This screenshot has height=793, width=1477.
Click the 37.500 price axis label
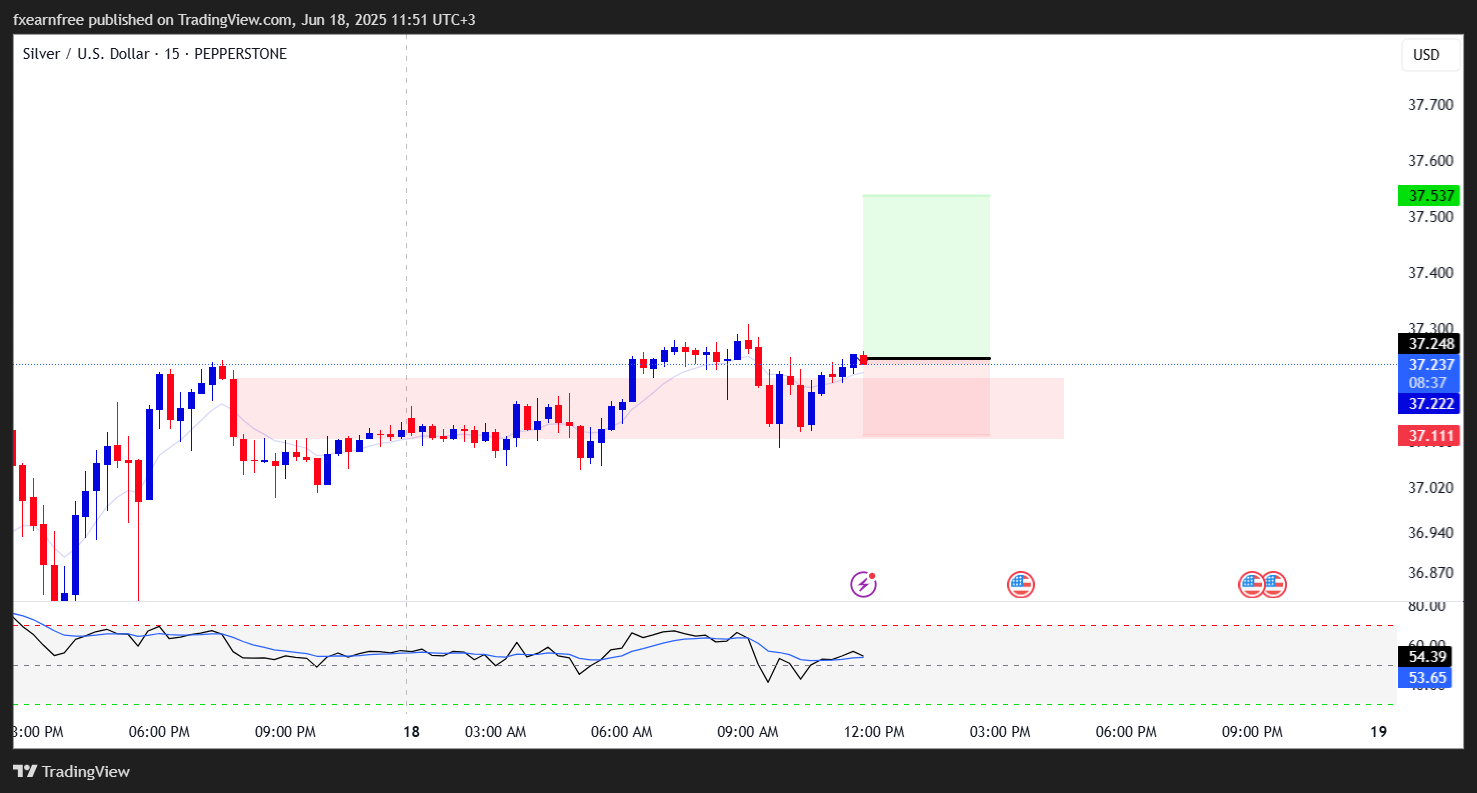1430,217
